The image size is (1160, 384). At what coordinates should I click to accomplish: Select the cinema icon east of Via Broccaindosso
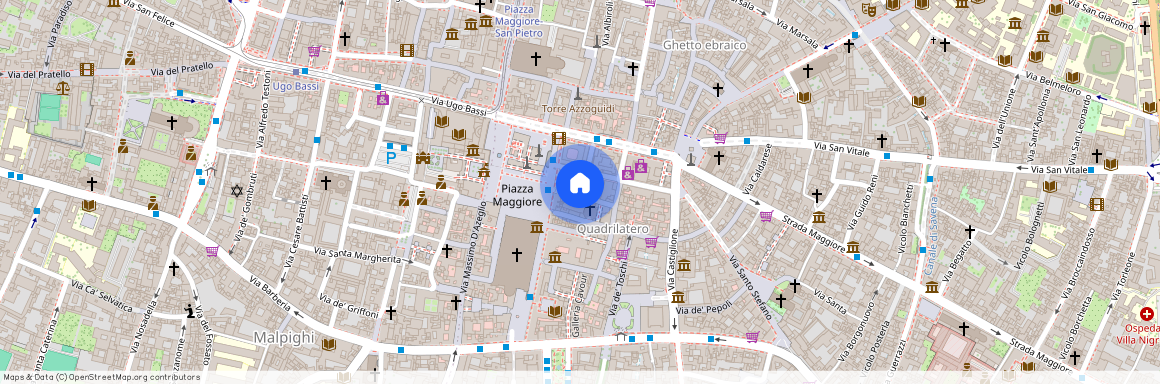1096,204
